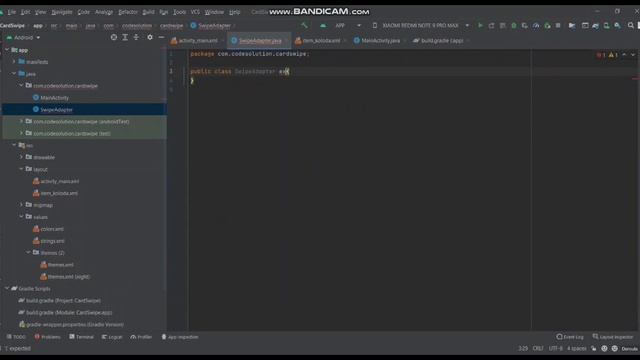Screen dimensions: 640x360
Task: Click the warning triangle indicator in editor
Action: pos(613,55)
